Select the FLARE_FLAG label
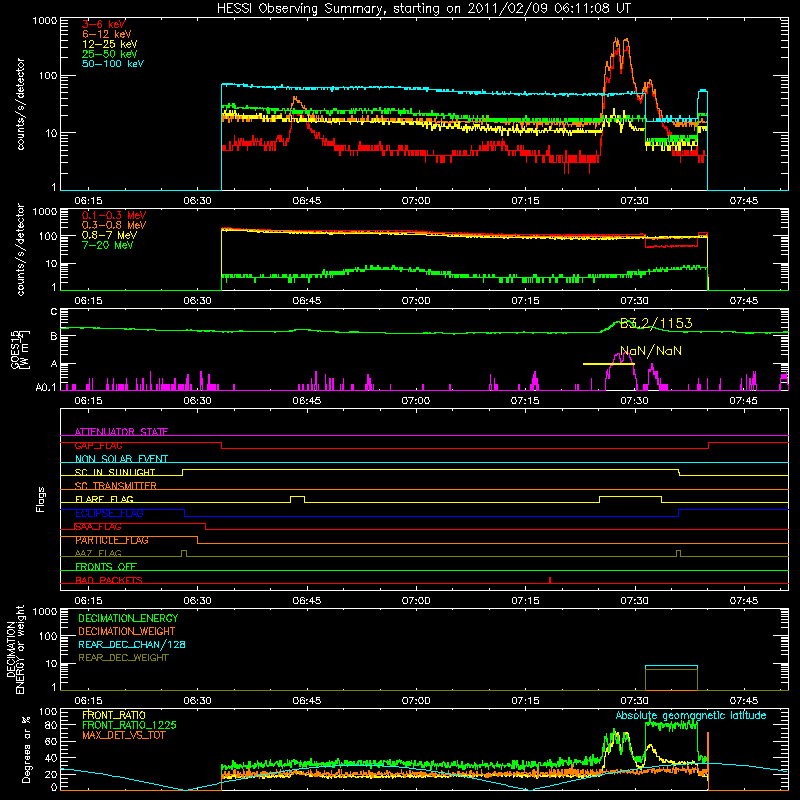Viewport: 800px width, 800px height. pos(104,499)
